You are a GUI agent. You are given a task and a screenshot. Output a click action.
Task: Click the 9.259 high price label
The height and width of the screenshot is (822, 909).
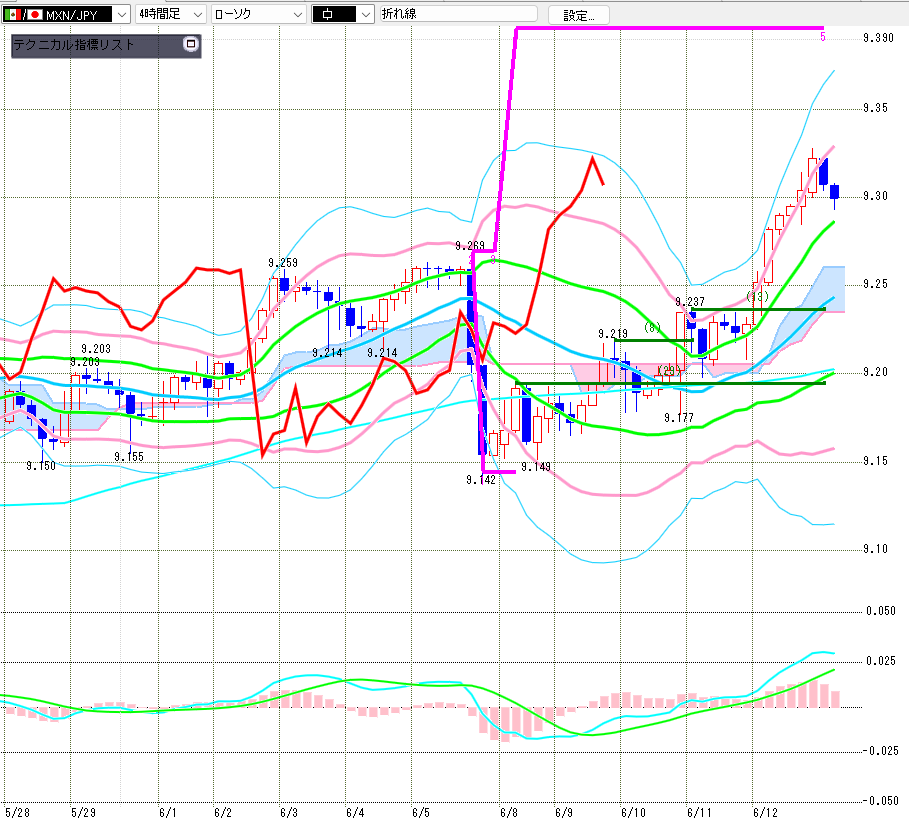[283, 263]
